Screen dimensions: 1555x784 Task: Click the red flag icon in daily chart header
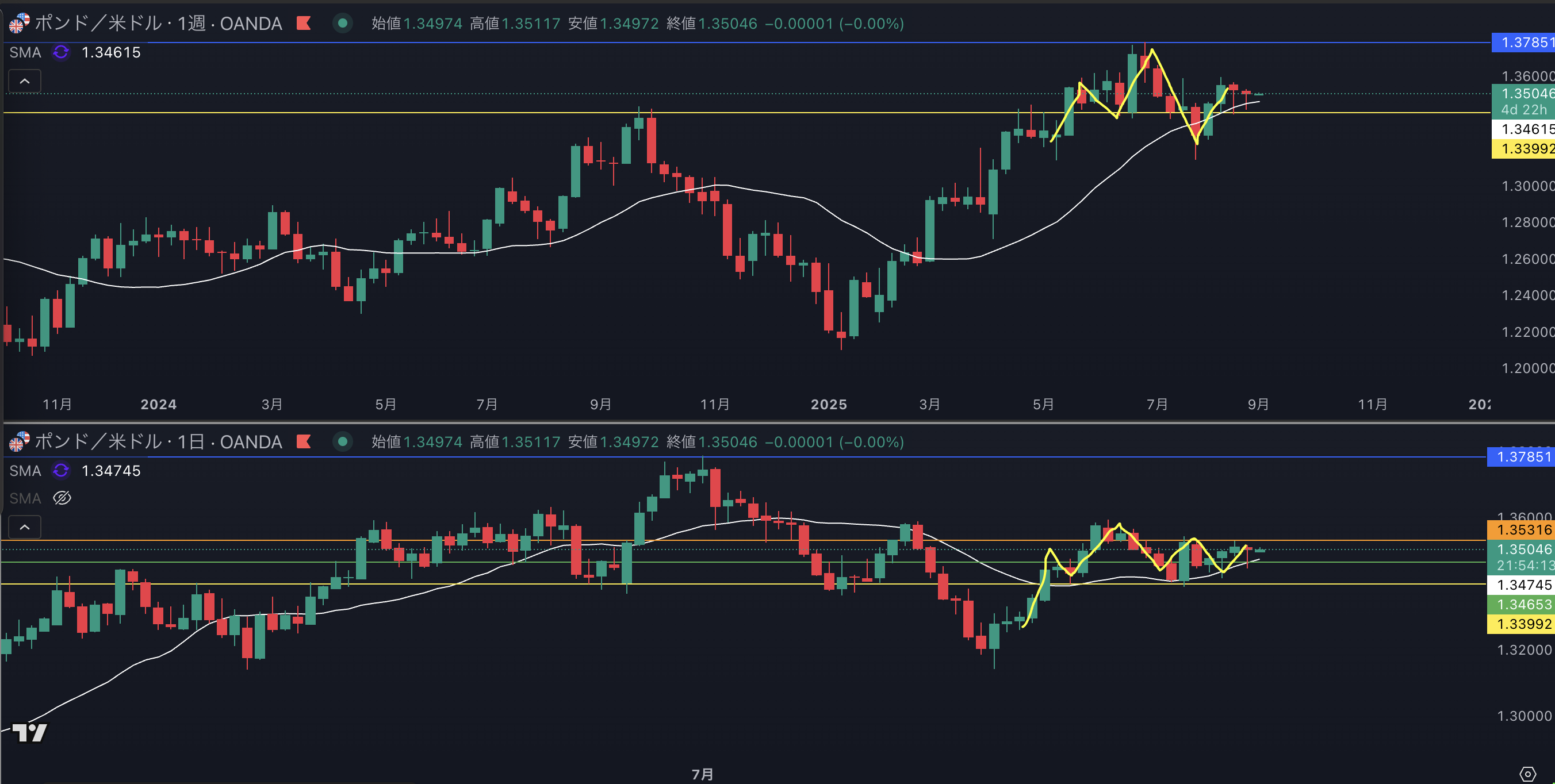(x=304, y=442)
